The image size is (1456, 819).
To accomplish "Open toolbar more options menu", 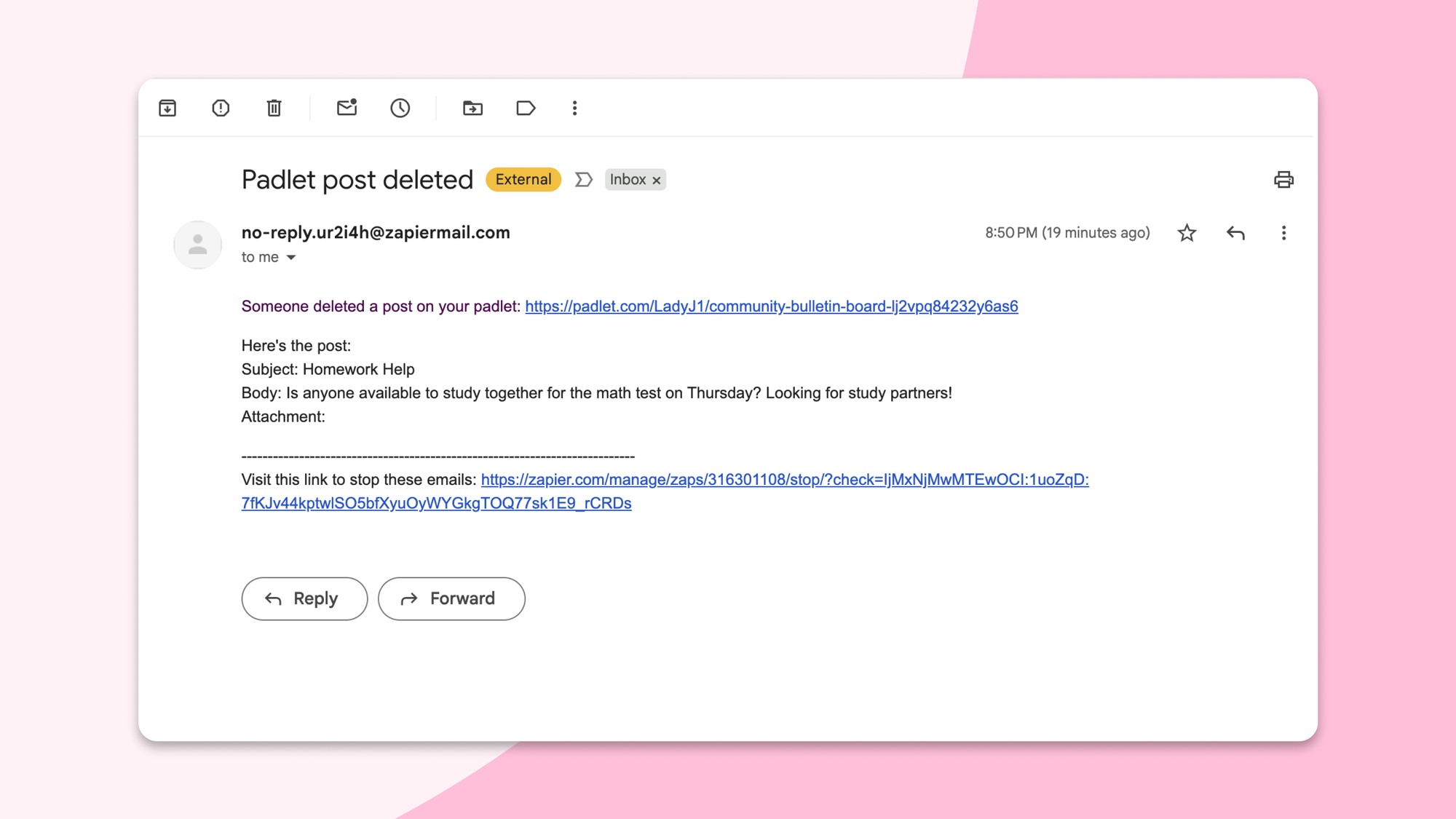I will (574, 108).
